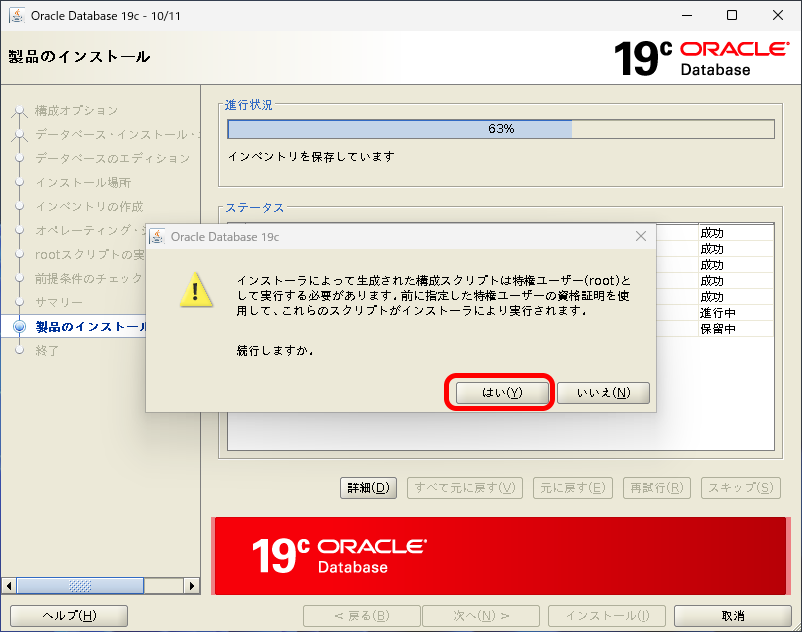This screenshot has width=802, height=632.
Task: Click the 保留中 status cell
Action: pyautogui.click(x=736, y=329)
